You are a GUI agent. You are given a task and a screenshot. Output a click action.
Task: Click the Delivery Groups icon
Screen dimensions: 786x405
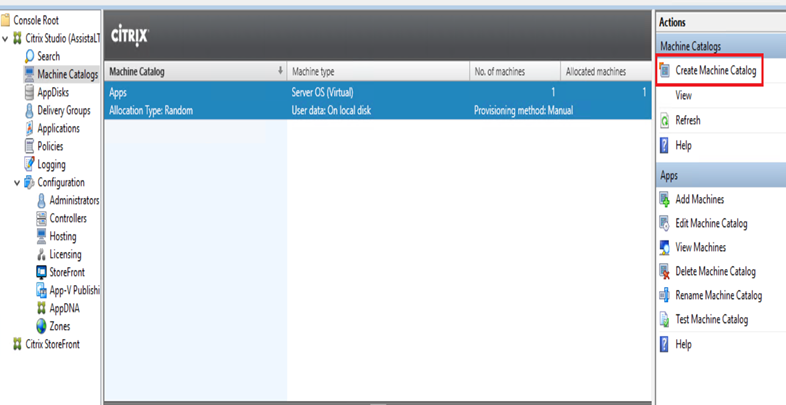point(30,110)
